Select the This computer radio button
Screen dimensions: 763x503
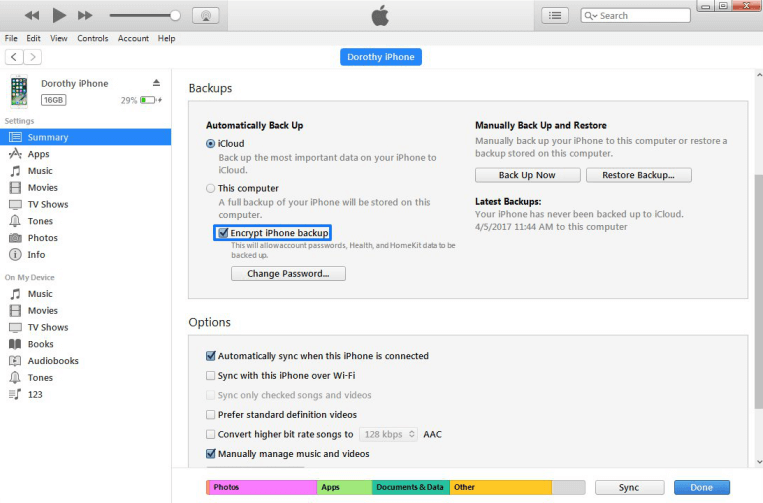coord(210,188)
